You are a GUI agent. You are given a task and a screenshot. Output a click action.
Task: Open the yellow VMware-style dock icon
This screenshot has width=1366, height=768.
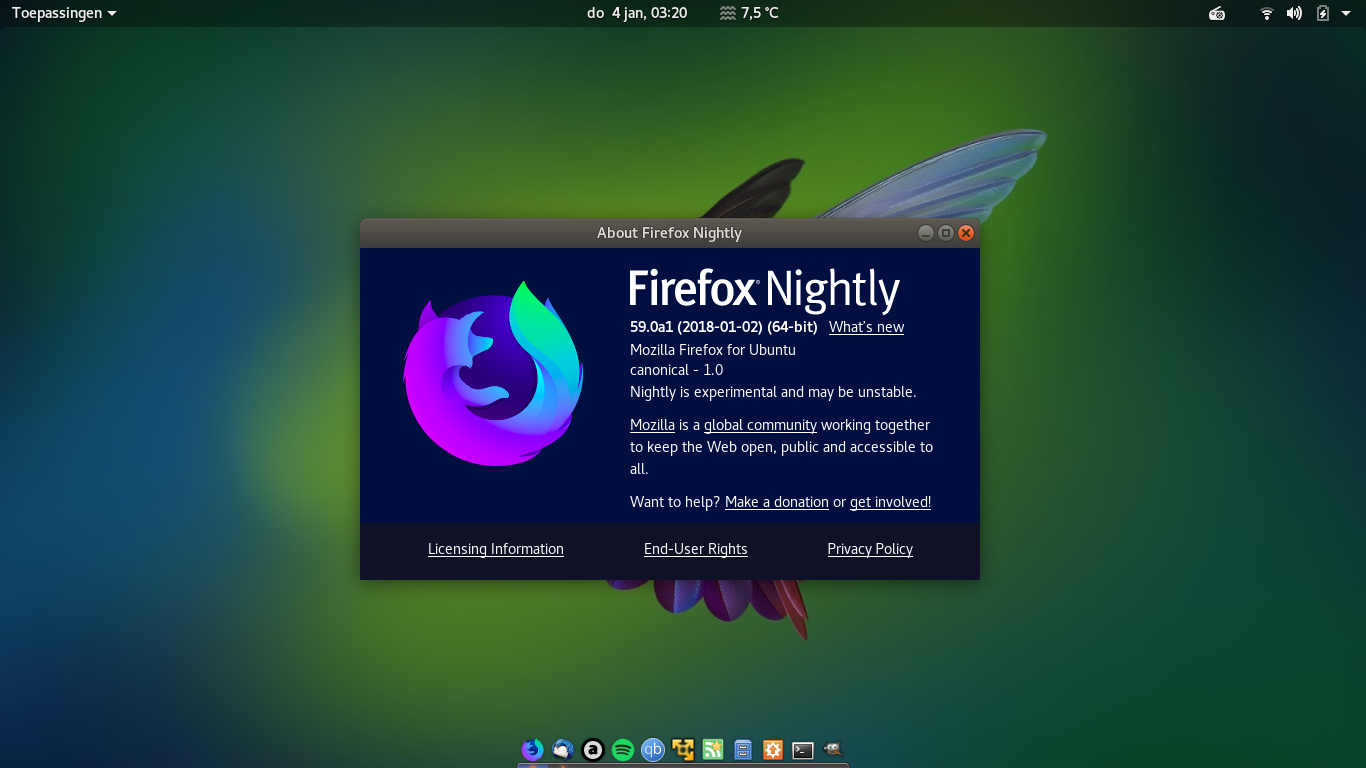683,749
